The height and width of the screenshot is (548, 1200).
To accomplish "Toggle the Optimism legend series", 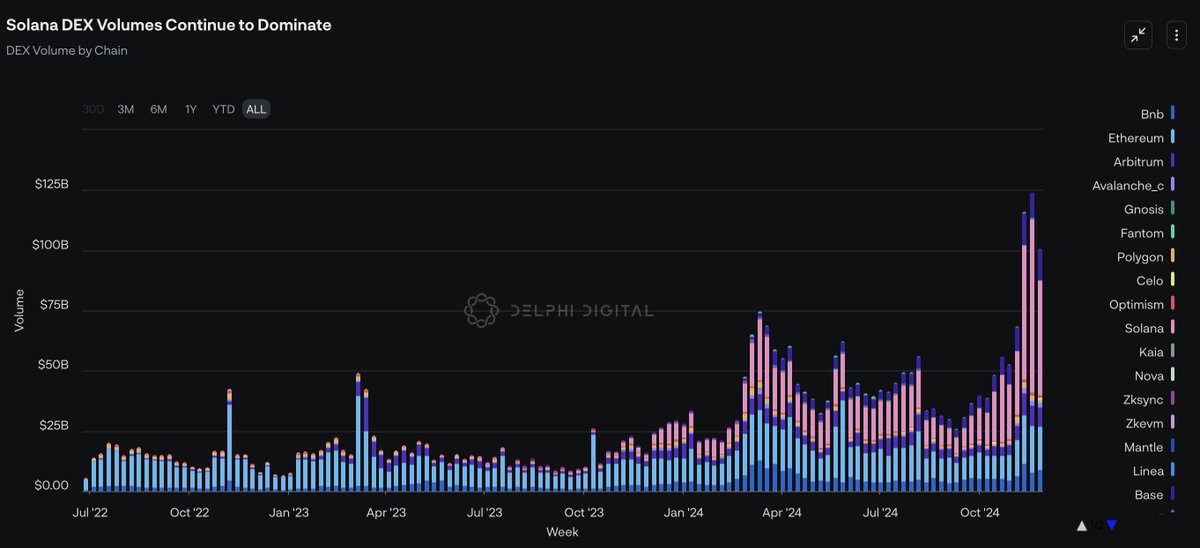I will point(1143,305).
